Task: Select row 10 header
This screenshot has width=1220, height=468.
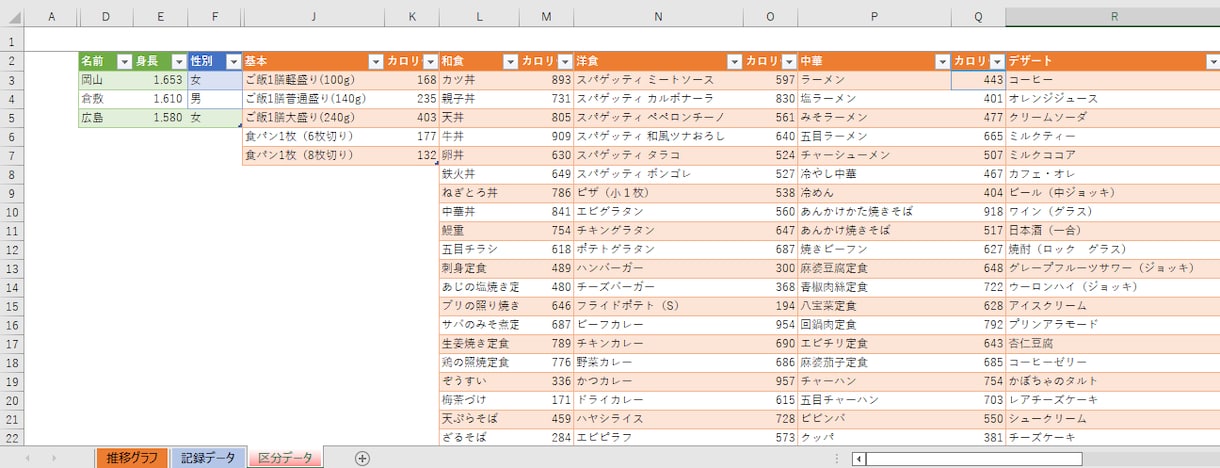Action: click(11, 211)
